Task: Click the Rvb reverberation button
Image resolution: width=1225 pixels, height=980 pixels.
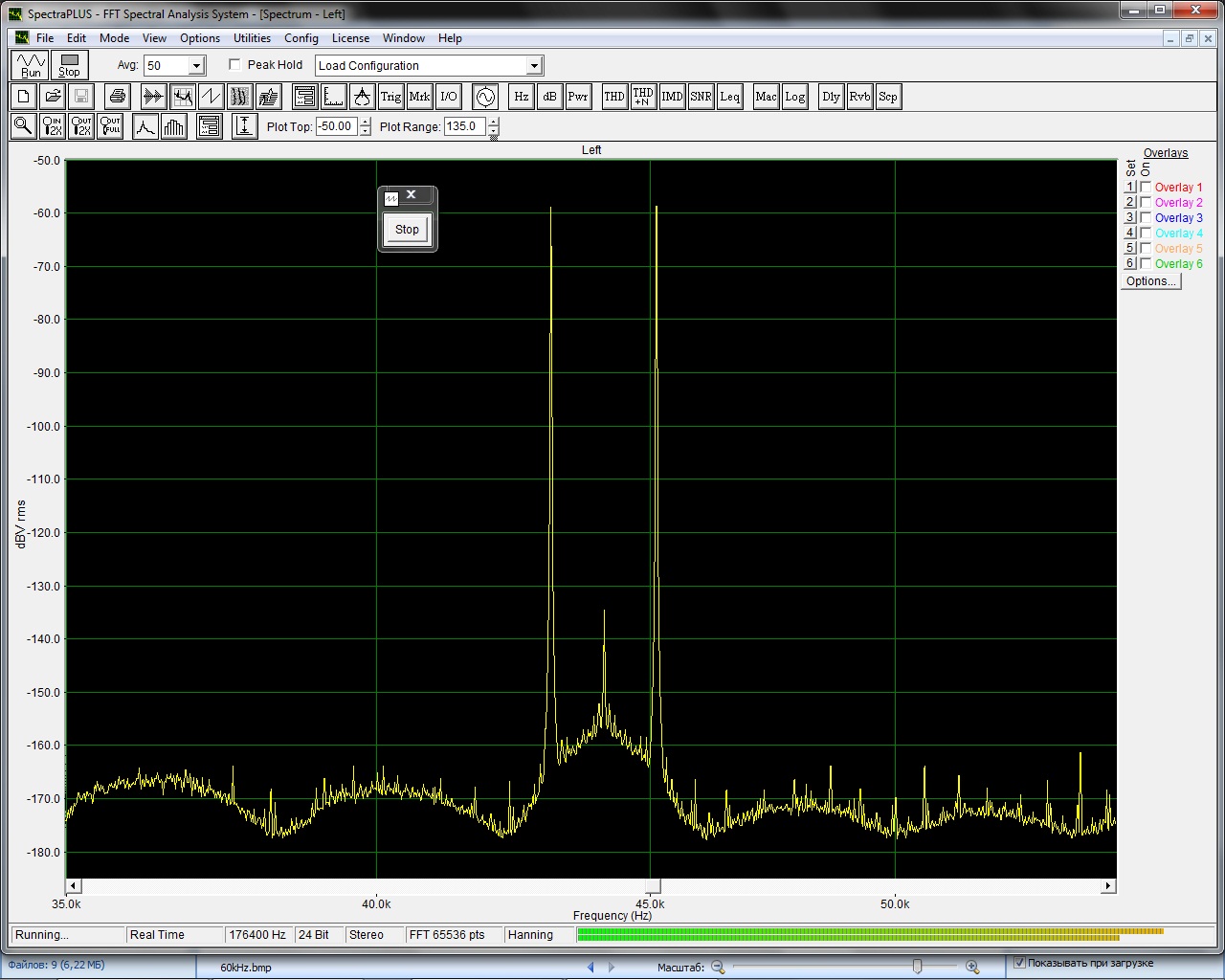Action: tap(859, 97)
